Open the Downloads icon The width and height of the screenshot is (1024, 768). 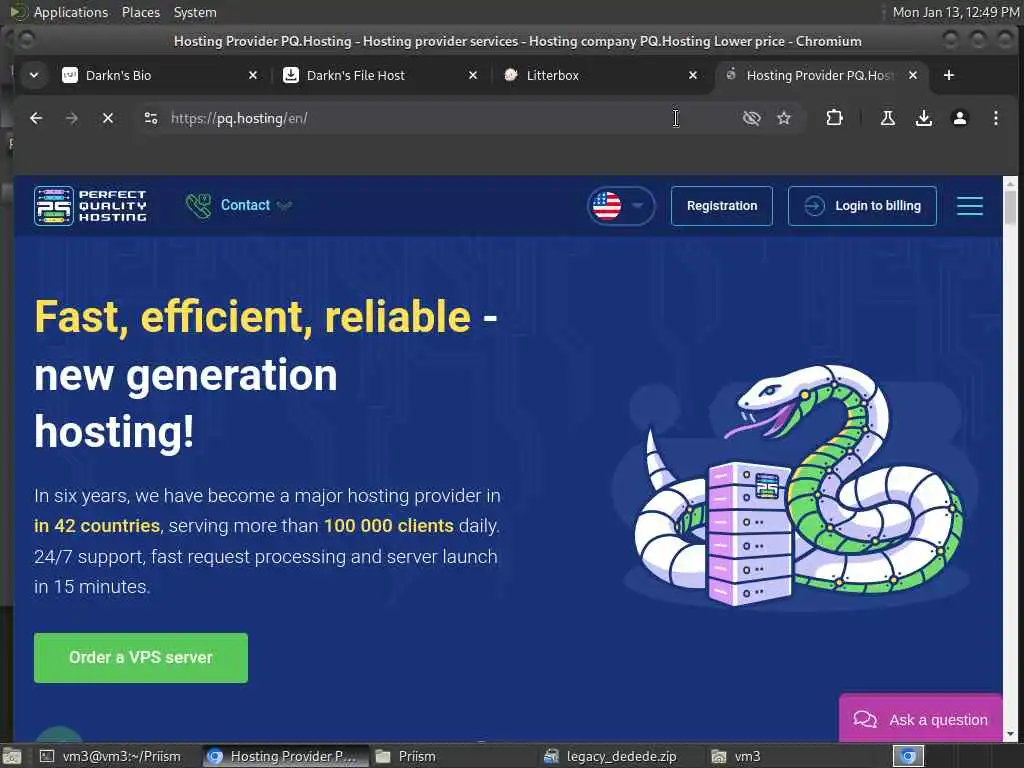point(923,118)
